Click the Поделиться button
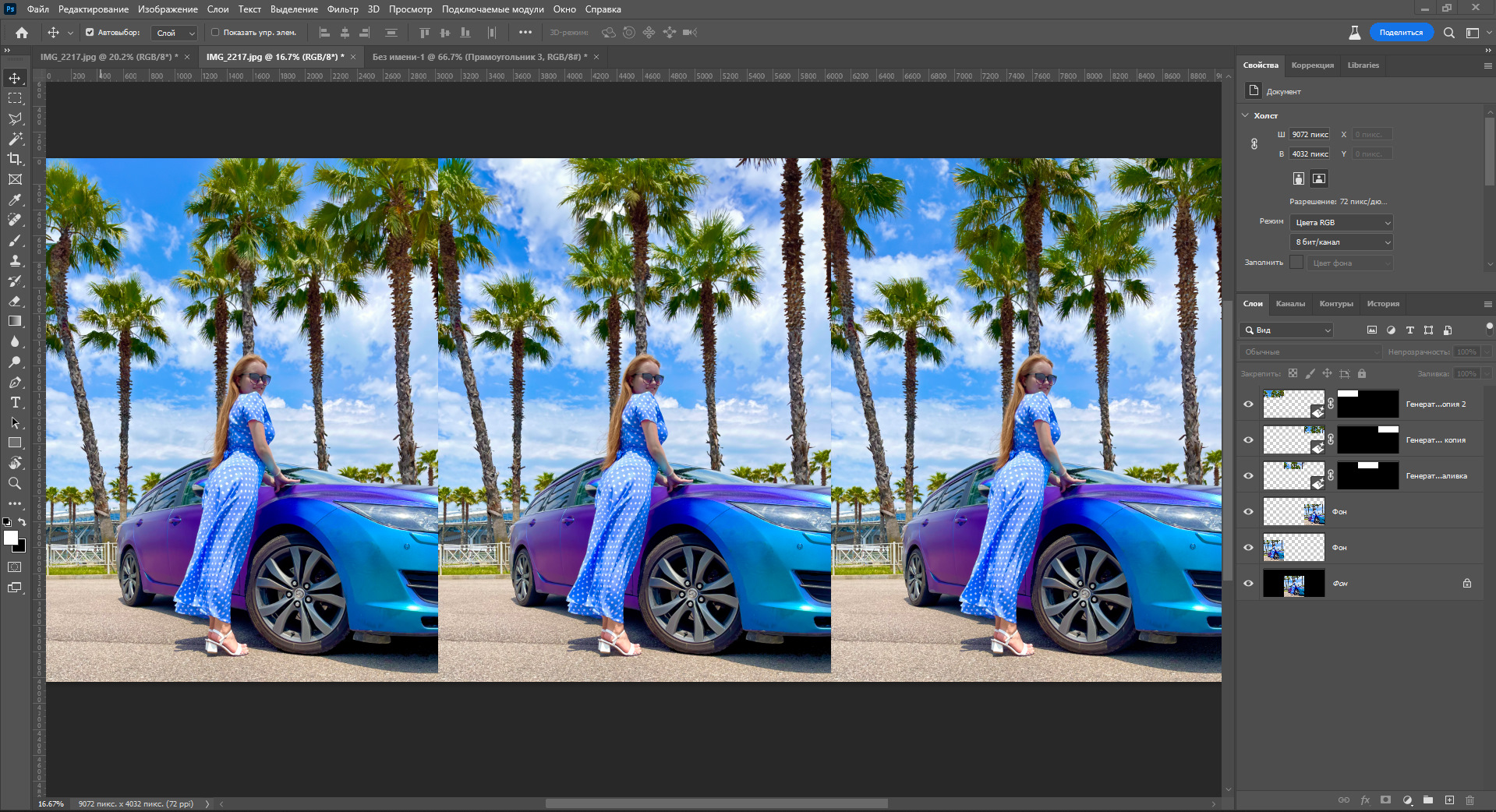1496x812 pixels. (x=1401, y=33)
